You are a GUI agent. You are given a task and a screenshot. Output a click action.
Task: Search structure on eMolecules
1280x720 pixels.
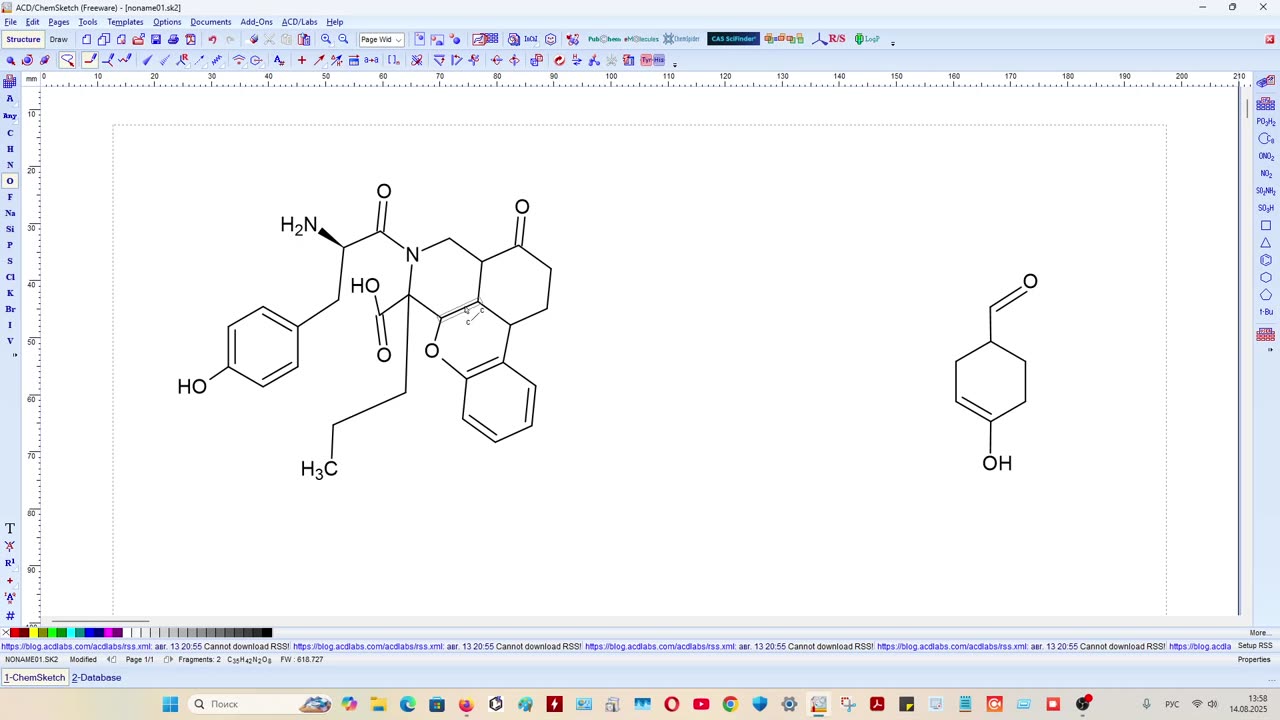[x=641, y=39]
